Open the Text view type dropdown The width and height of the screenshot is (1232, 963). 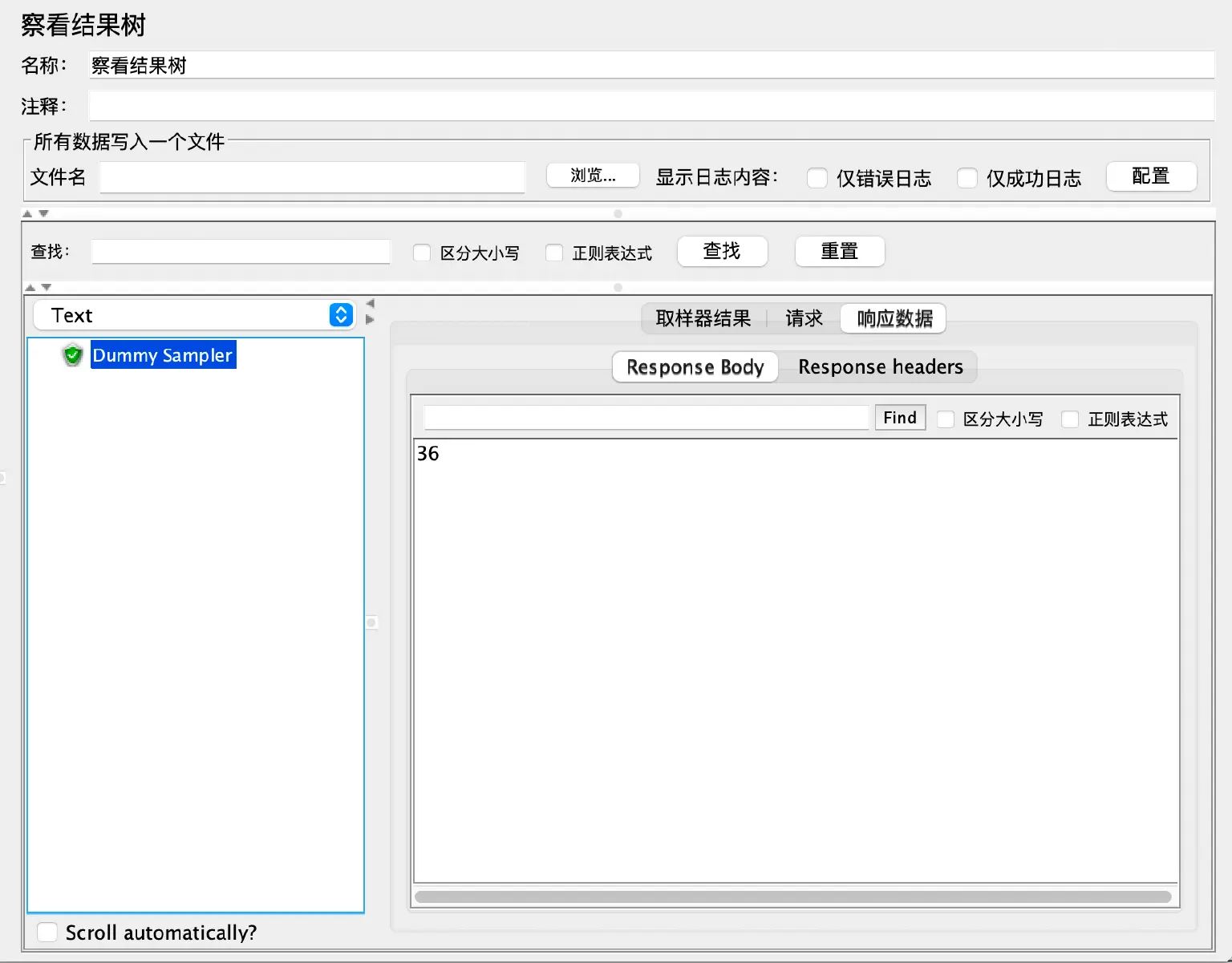[340, 314]
